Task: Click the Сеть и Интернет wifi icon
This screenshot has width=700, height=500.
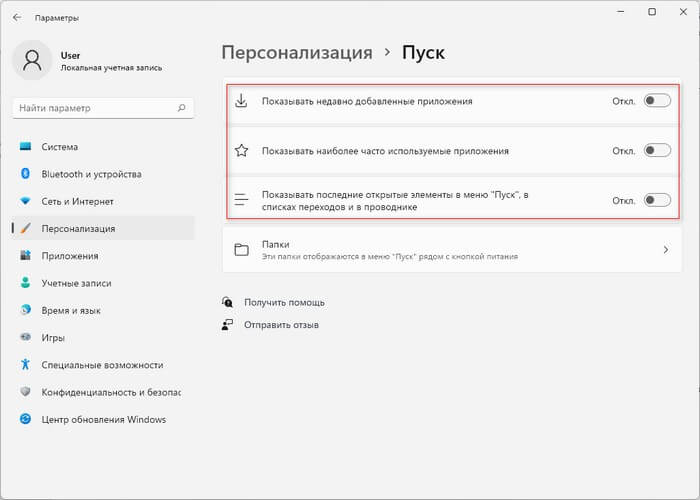Action: 25,201
